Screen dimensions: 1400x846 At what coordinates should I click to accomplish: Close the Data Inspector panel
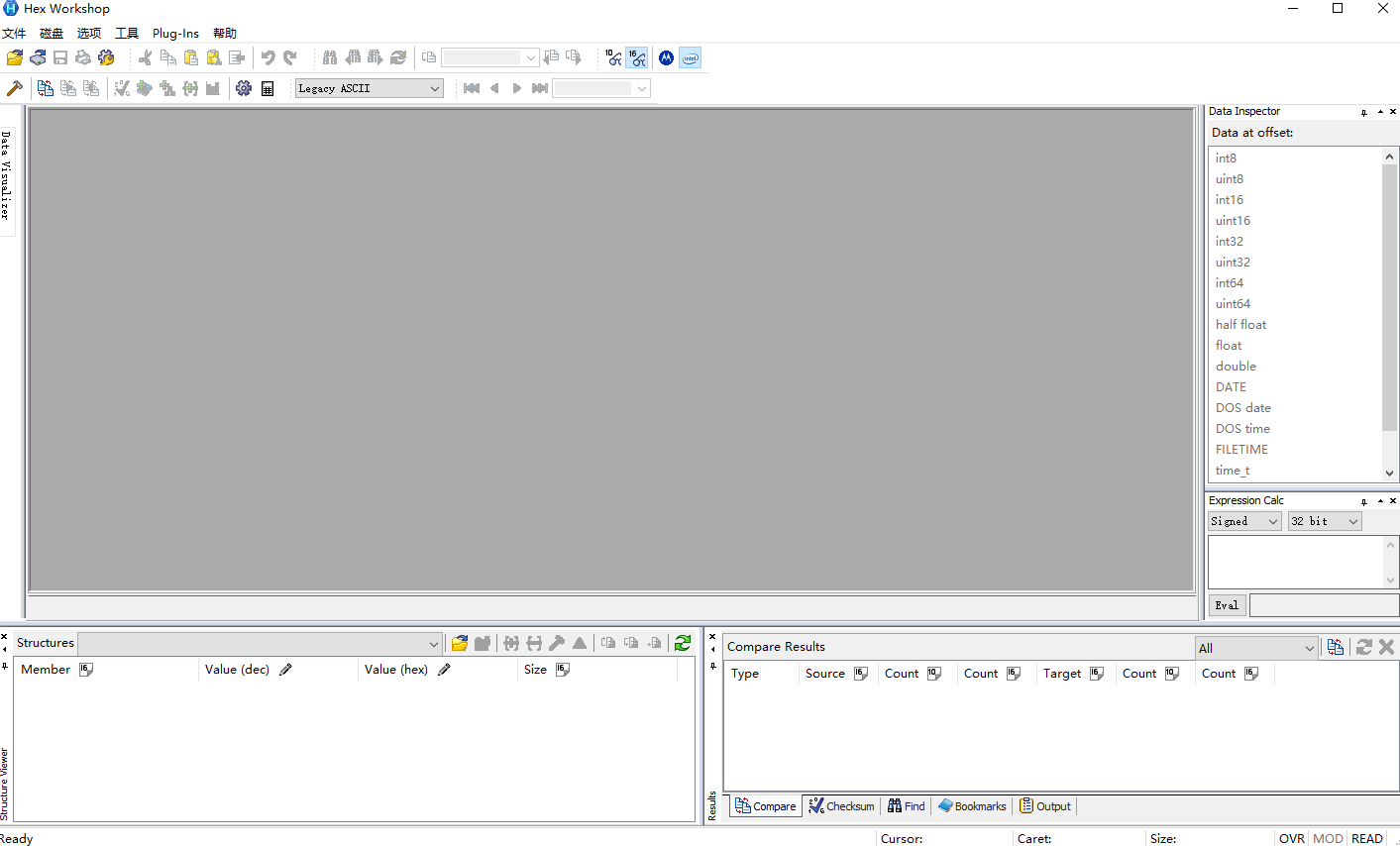click(x=1393, y=112)
